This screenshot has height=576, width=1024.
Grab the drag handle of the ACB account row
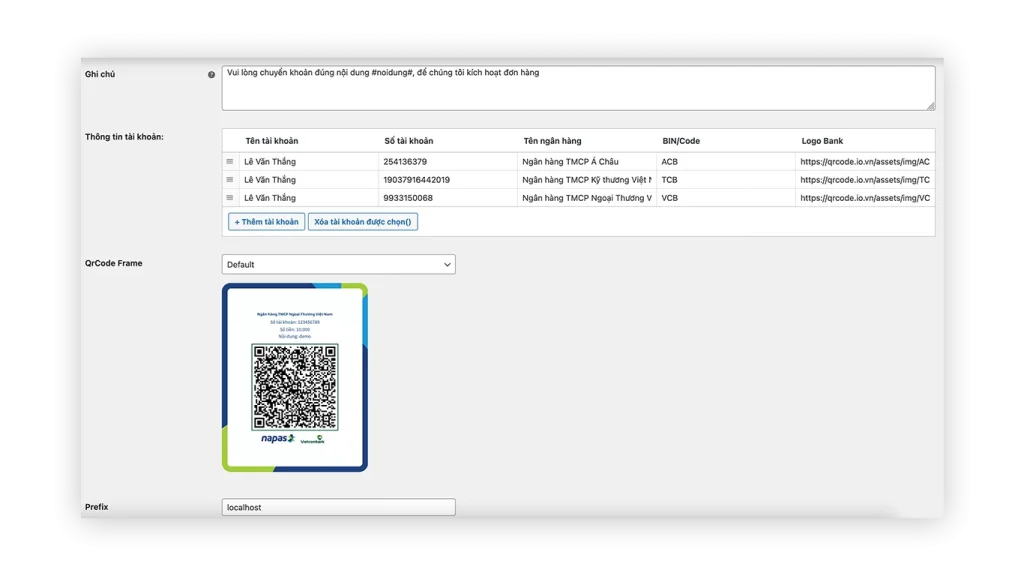(230, 162)
